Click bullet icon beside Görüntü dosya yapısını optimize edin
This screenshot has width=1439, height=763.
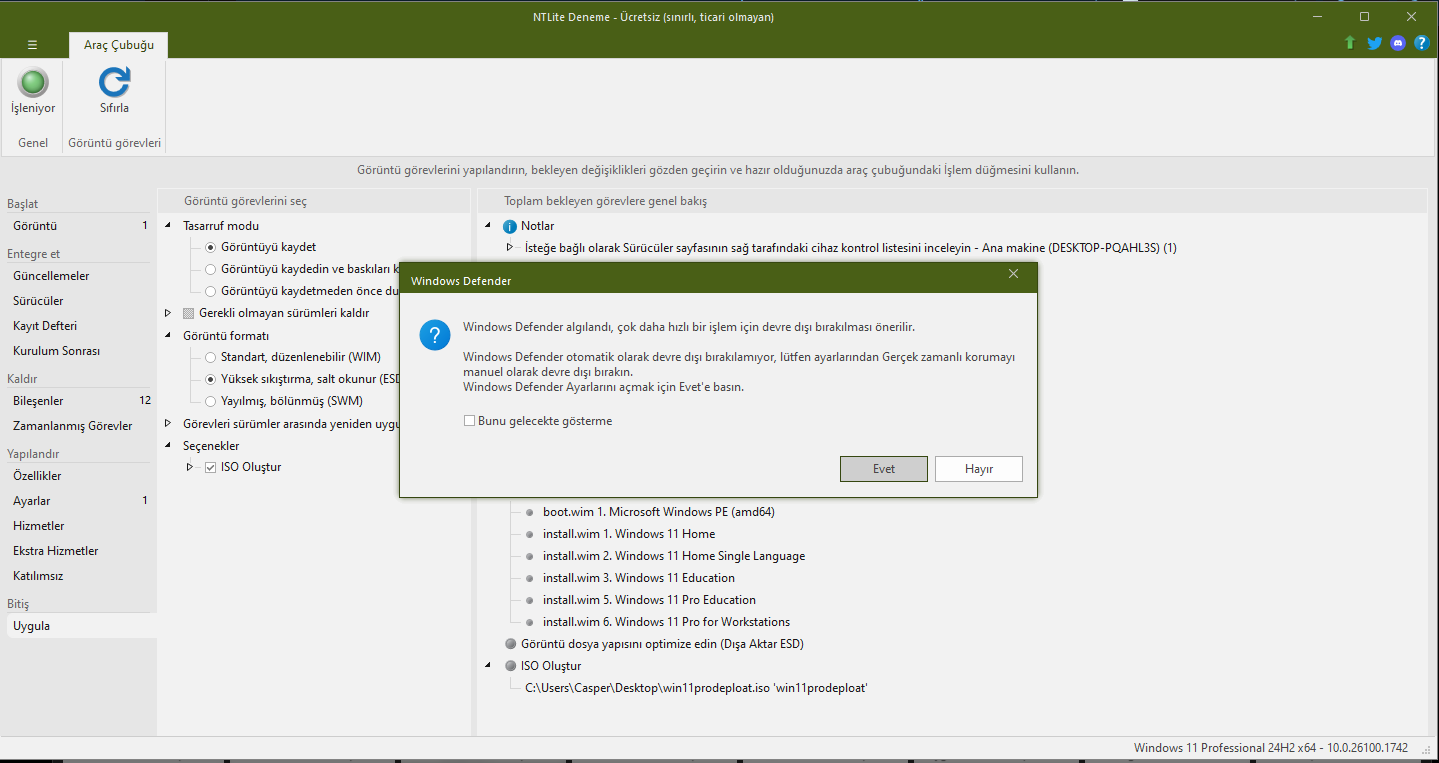pyautogui.click(x=511, y=644)
